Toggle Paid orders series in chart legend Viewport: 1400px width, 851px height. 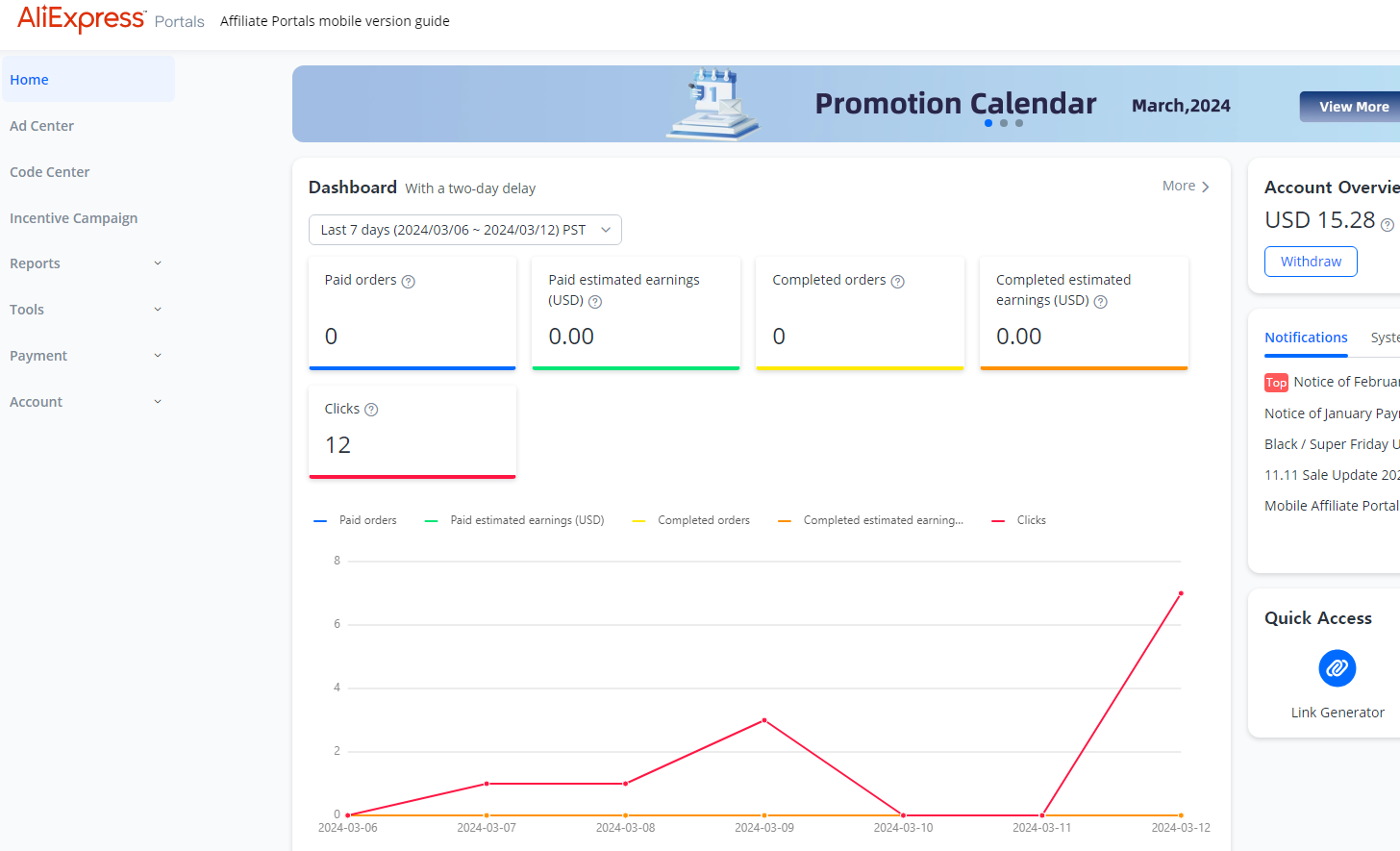pos(355,520)
